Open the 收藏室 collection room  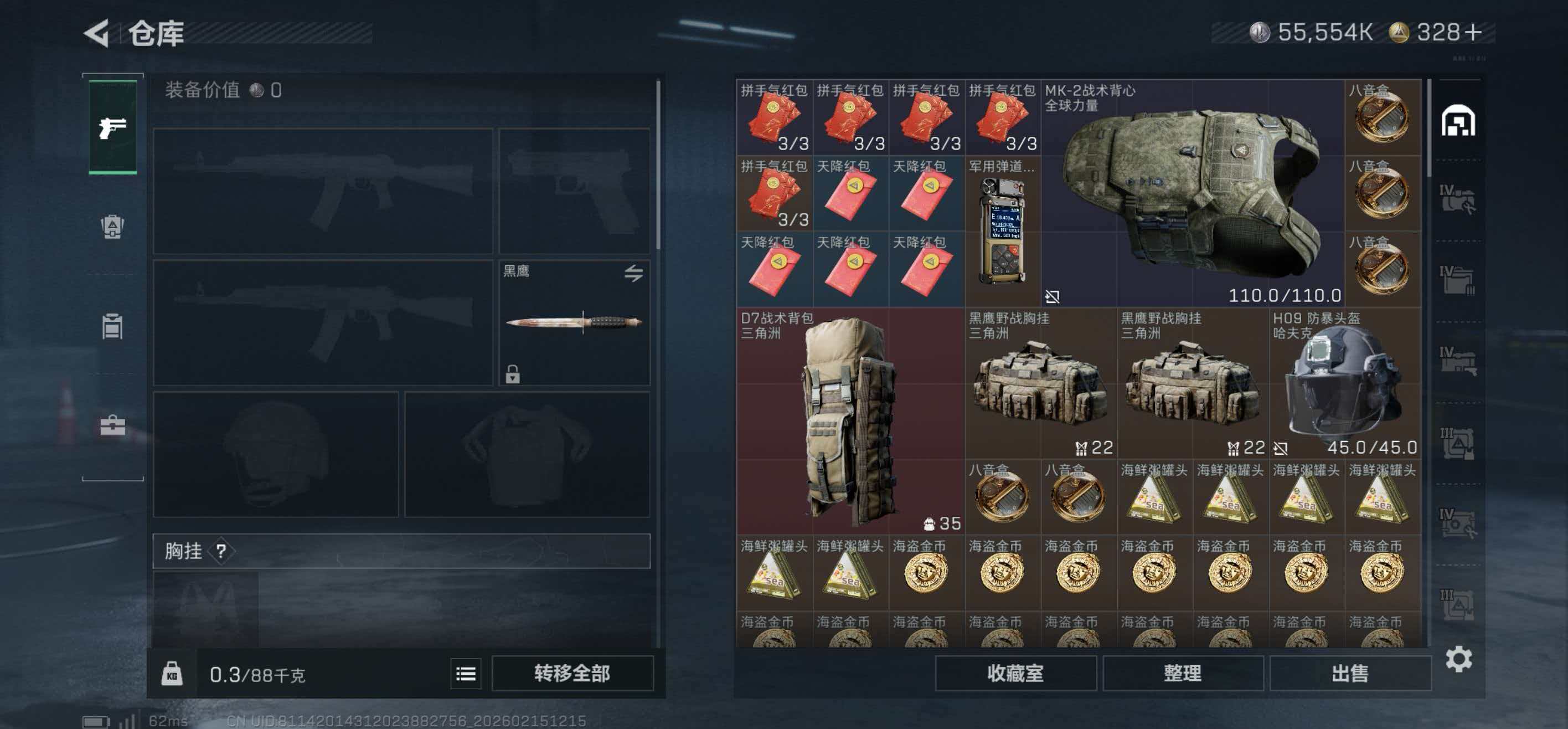1015,673
